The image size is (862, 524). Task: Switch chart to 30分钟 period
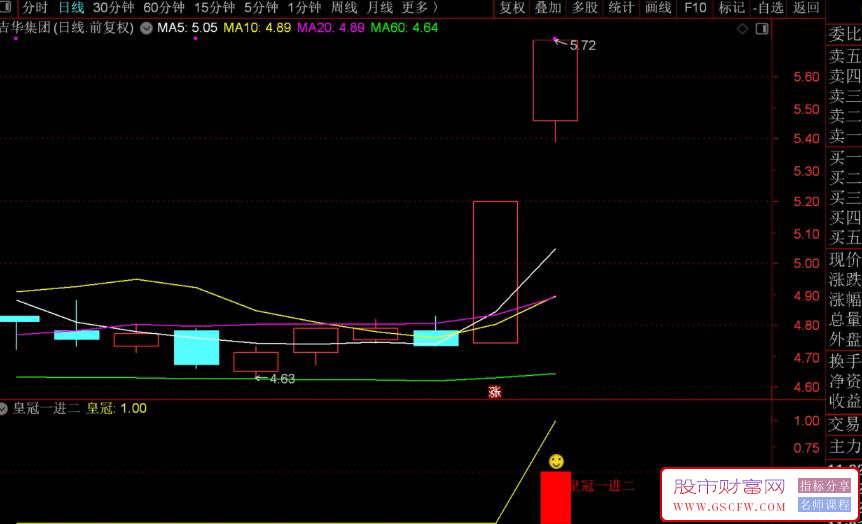point(114,8)
